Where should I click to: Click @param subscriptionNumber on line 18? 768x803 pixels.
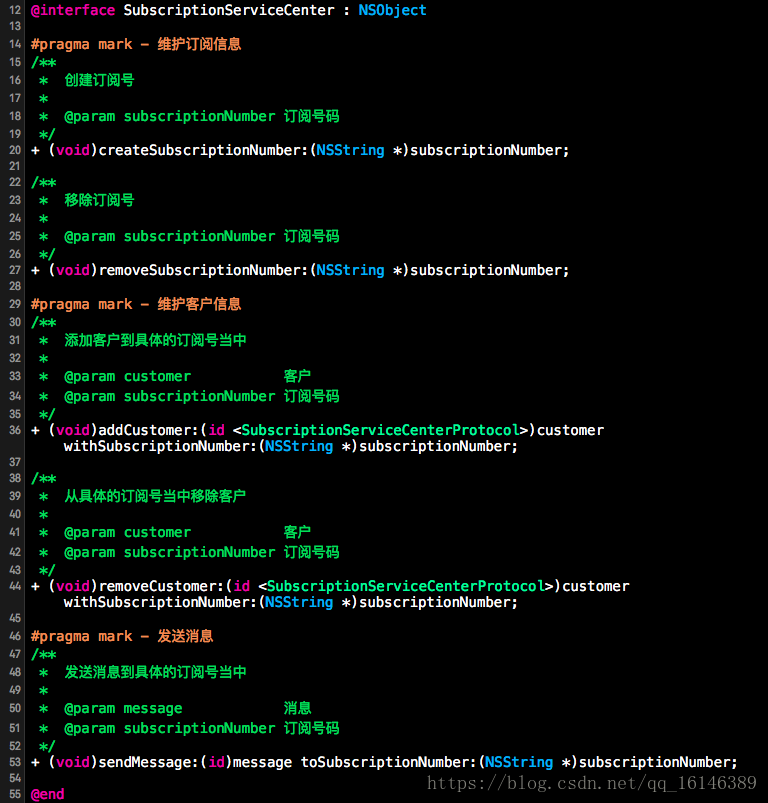(x=169, y=116)
